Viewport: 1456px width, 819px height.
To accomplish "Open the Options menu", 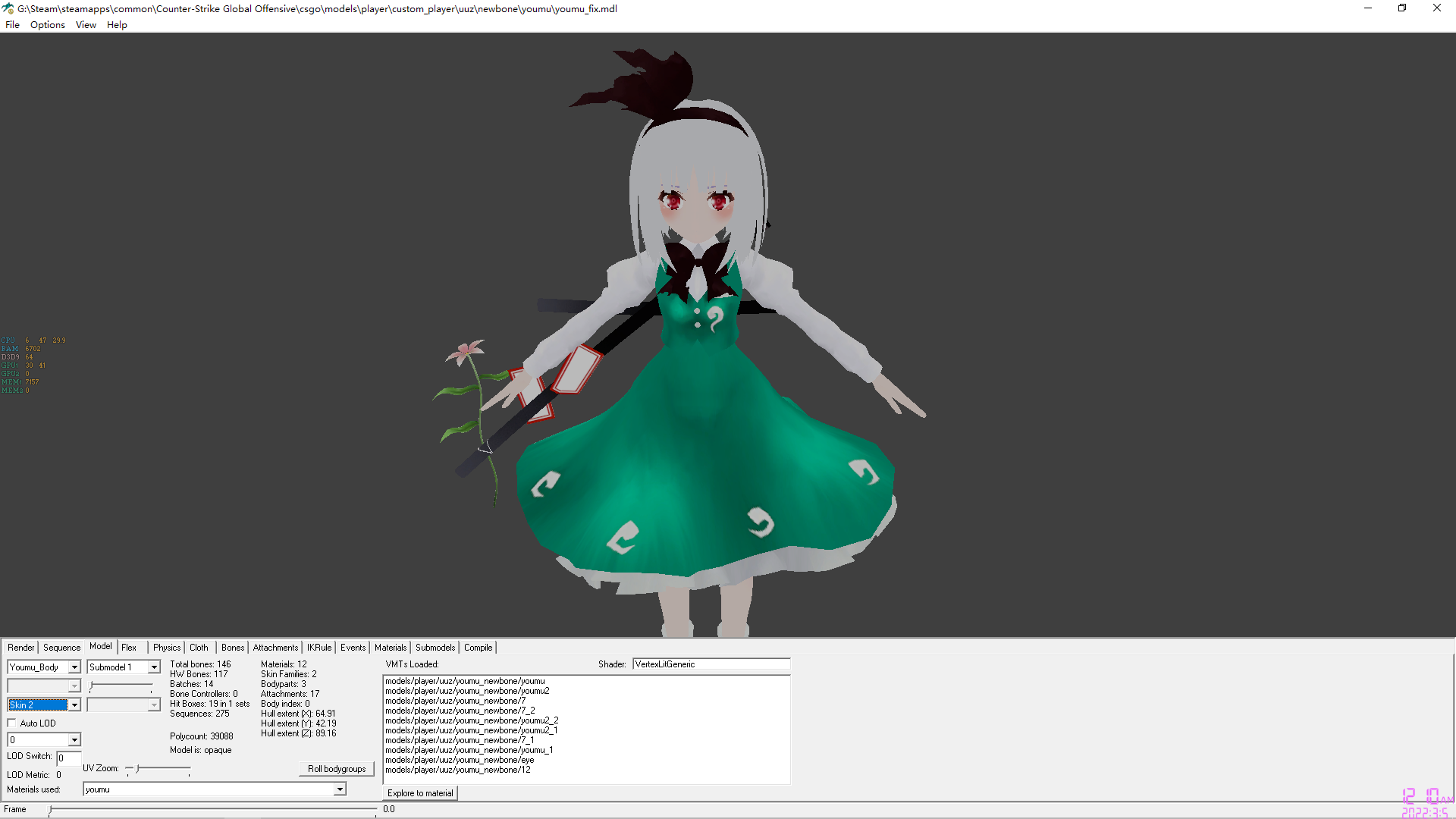I will (x=48, y=25).
